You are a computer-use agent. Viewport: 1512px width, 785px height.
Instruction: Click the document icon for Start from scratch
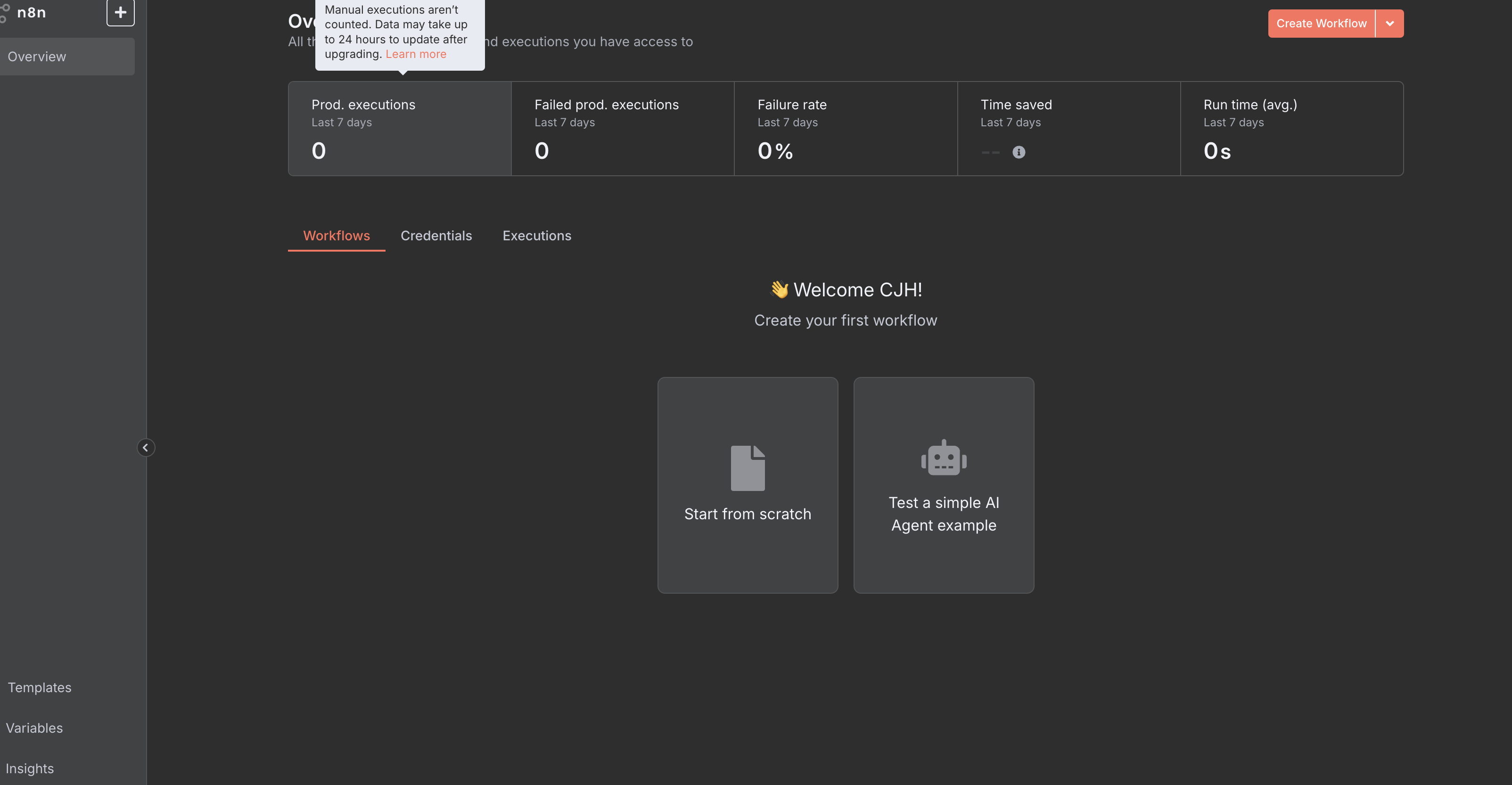747,467
